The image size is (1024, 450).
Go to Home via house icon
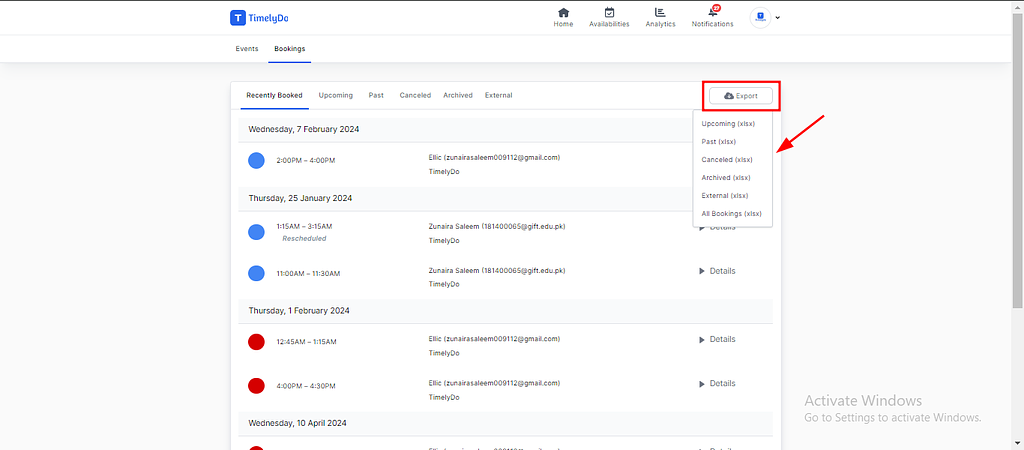click(563, 12)
